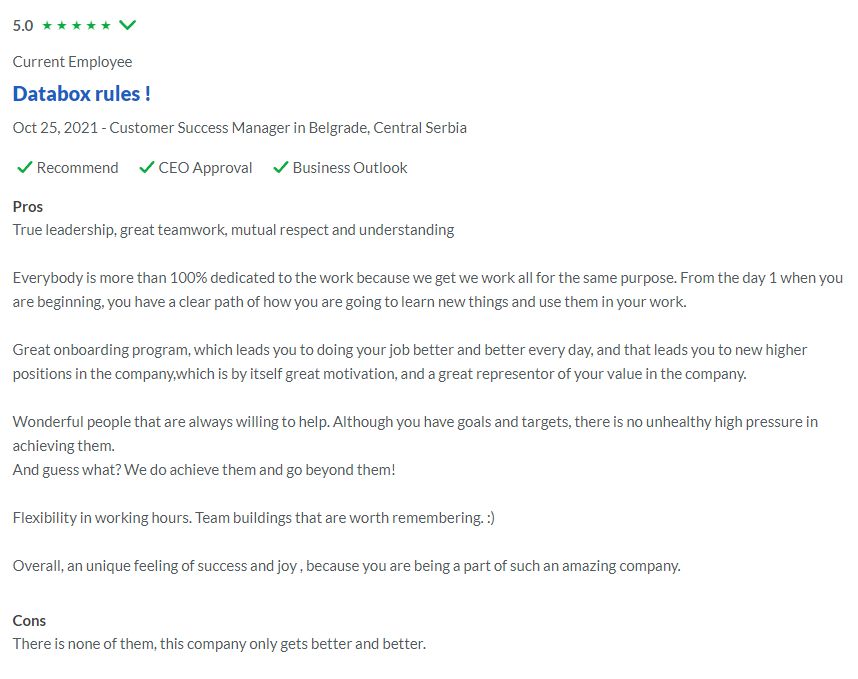Click the second green rating star

(x=62, y=25)
